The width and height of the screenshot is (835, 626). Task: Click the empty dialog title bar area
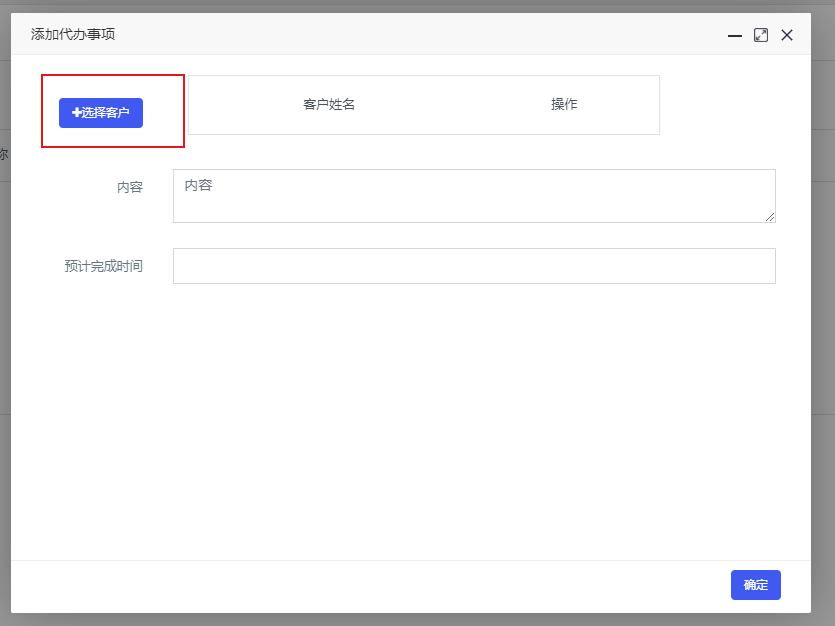[x=400, y=35]
